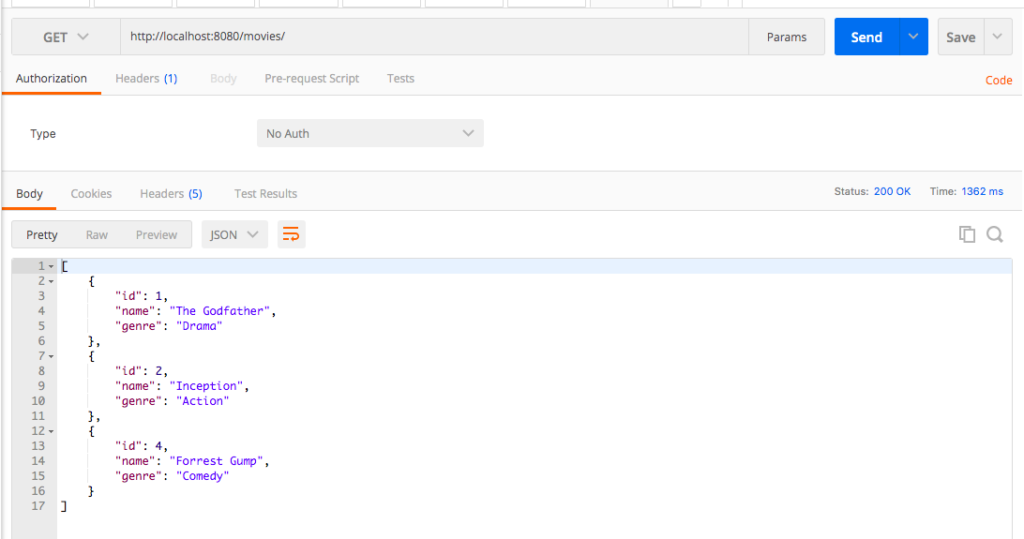Viewport: 1024px width, 539px height.
Task: Open the GET method dropdown
Action: (x=65, y=37)
